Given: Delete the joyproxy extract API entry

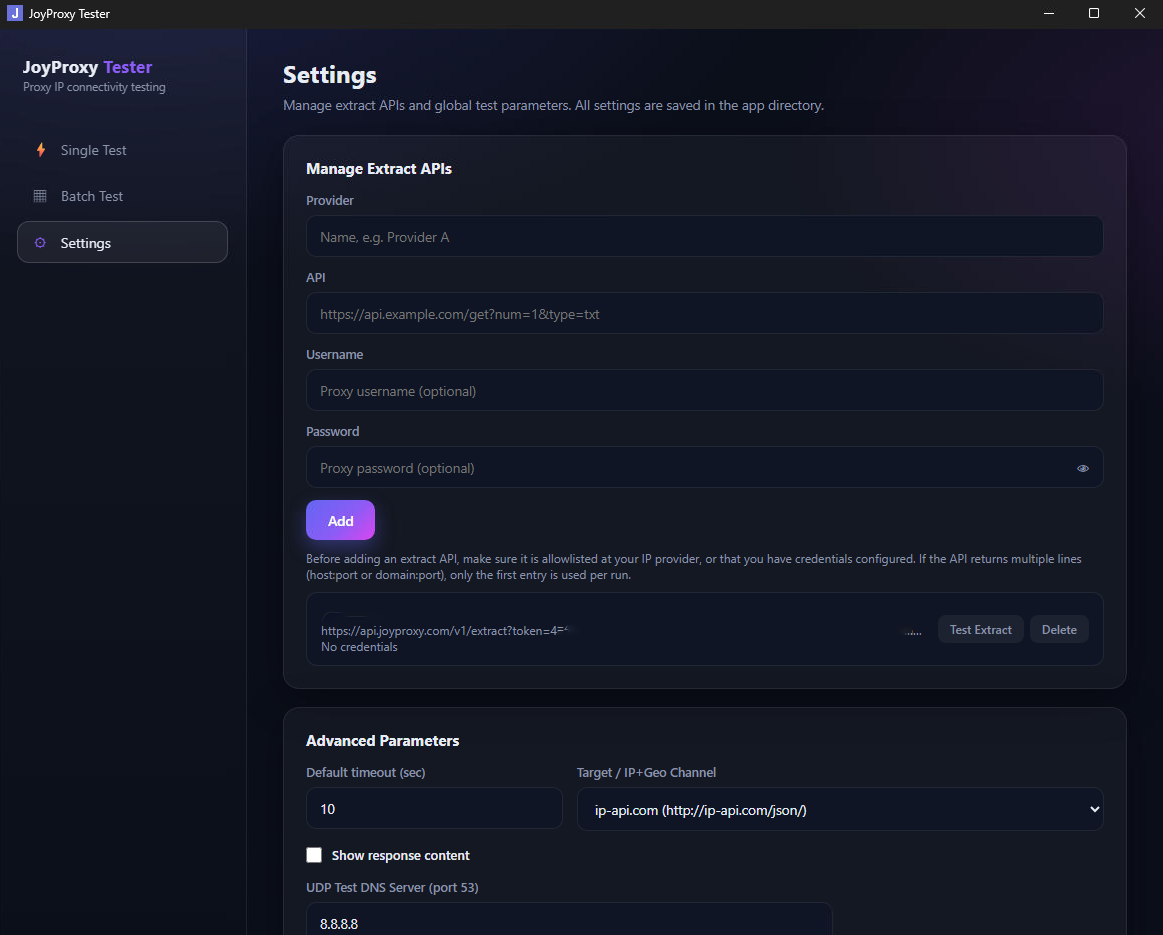Looking at the screenshot, I should click(1058, 630).
